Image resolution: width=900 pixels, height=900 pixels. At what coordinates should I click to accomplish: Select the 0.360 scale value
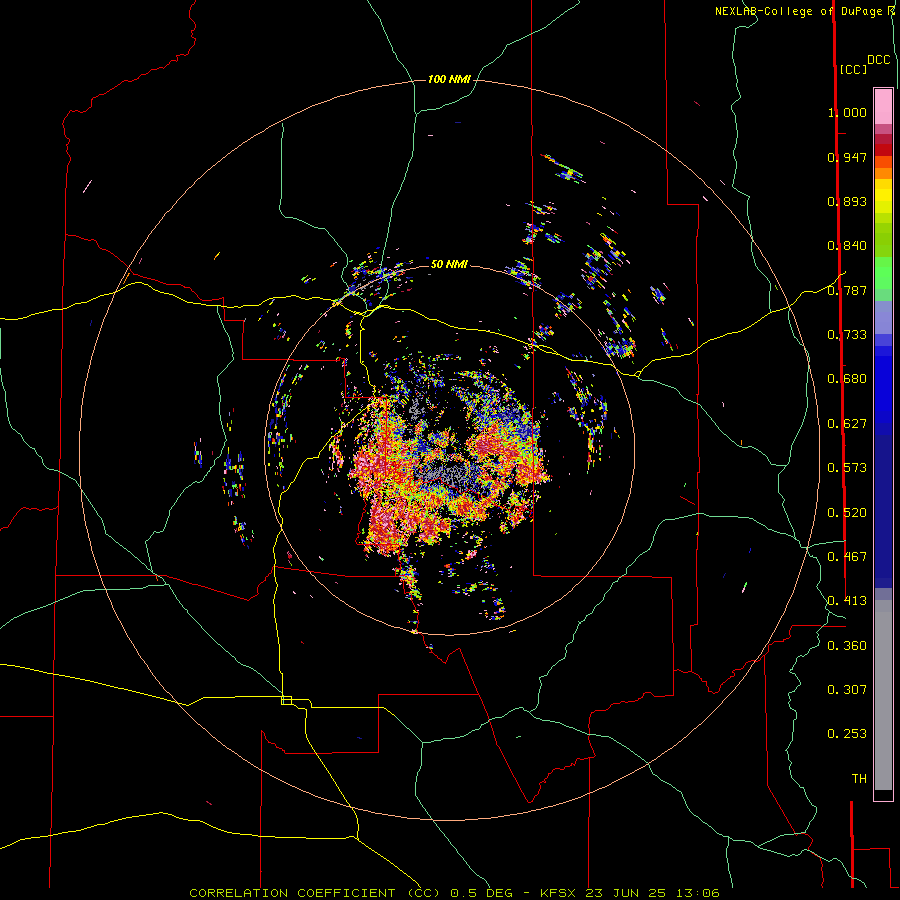[847, 646]
